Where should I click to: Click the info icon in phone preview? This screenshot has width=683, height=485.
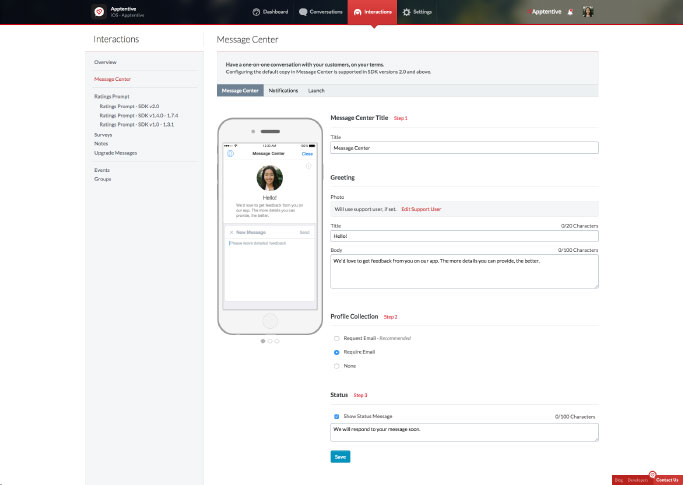point(308,166)
